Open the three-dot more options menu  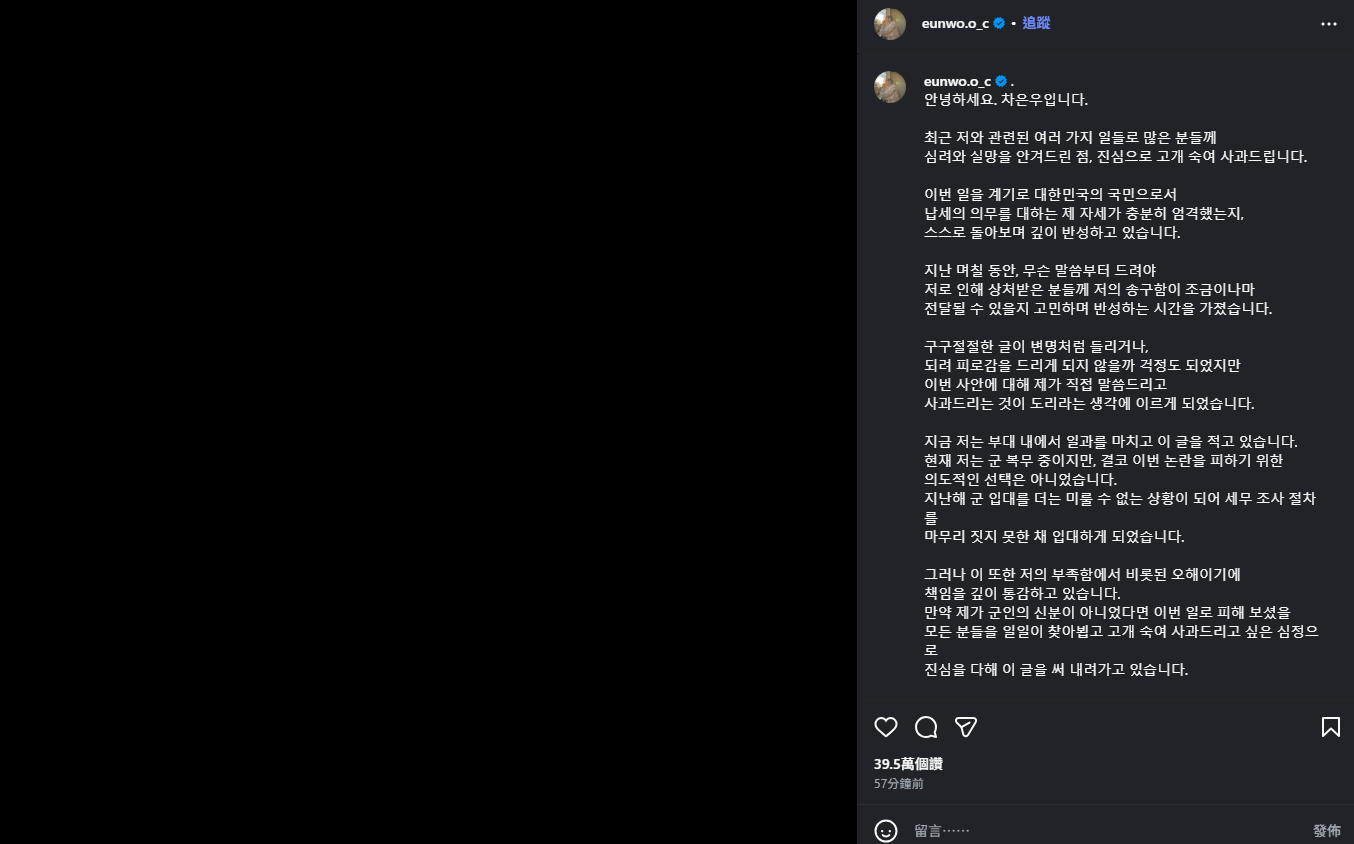click(1329, 24)
